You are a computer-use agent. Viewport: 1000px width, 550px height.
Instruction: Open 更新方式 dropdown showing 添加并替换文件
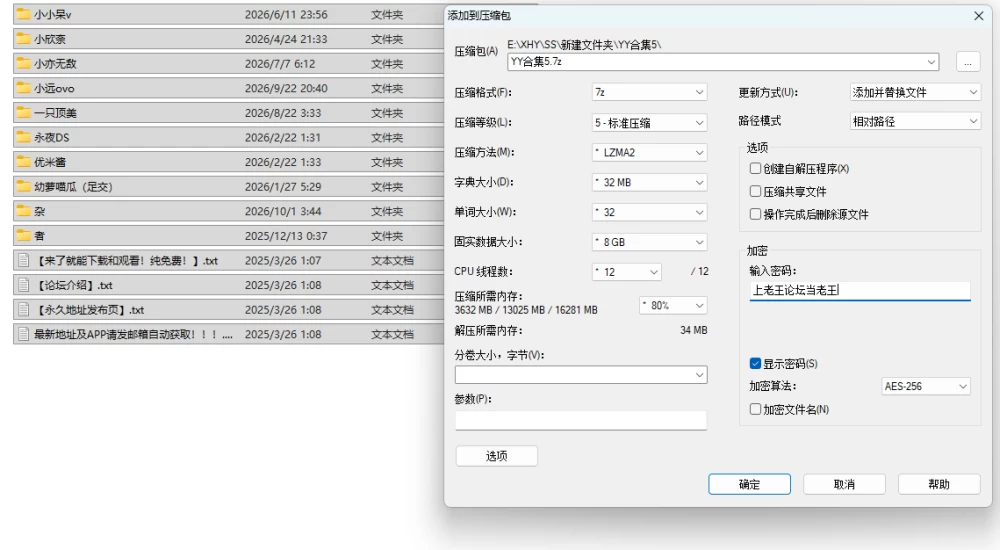point(915,93)
